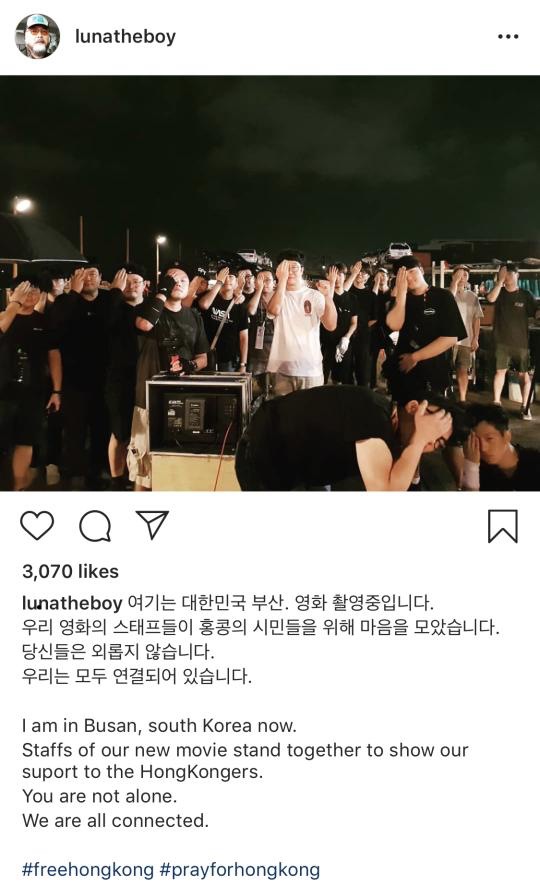540x885 pixels.
Task: Select the caption line 'We are all connected.'
Action: (115, 820)
